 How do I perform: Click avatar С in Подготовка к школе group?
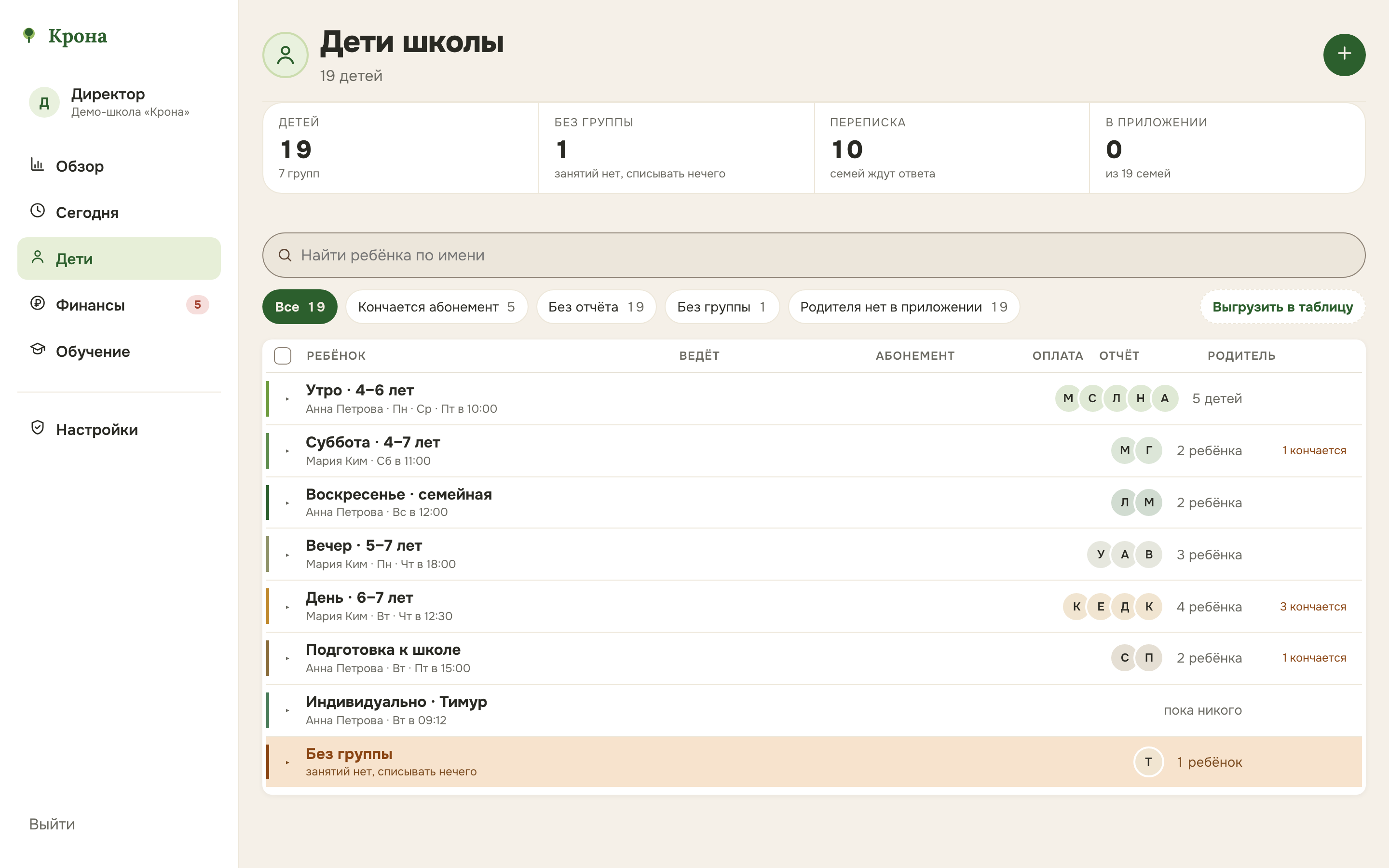1124,658
